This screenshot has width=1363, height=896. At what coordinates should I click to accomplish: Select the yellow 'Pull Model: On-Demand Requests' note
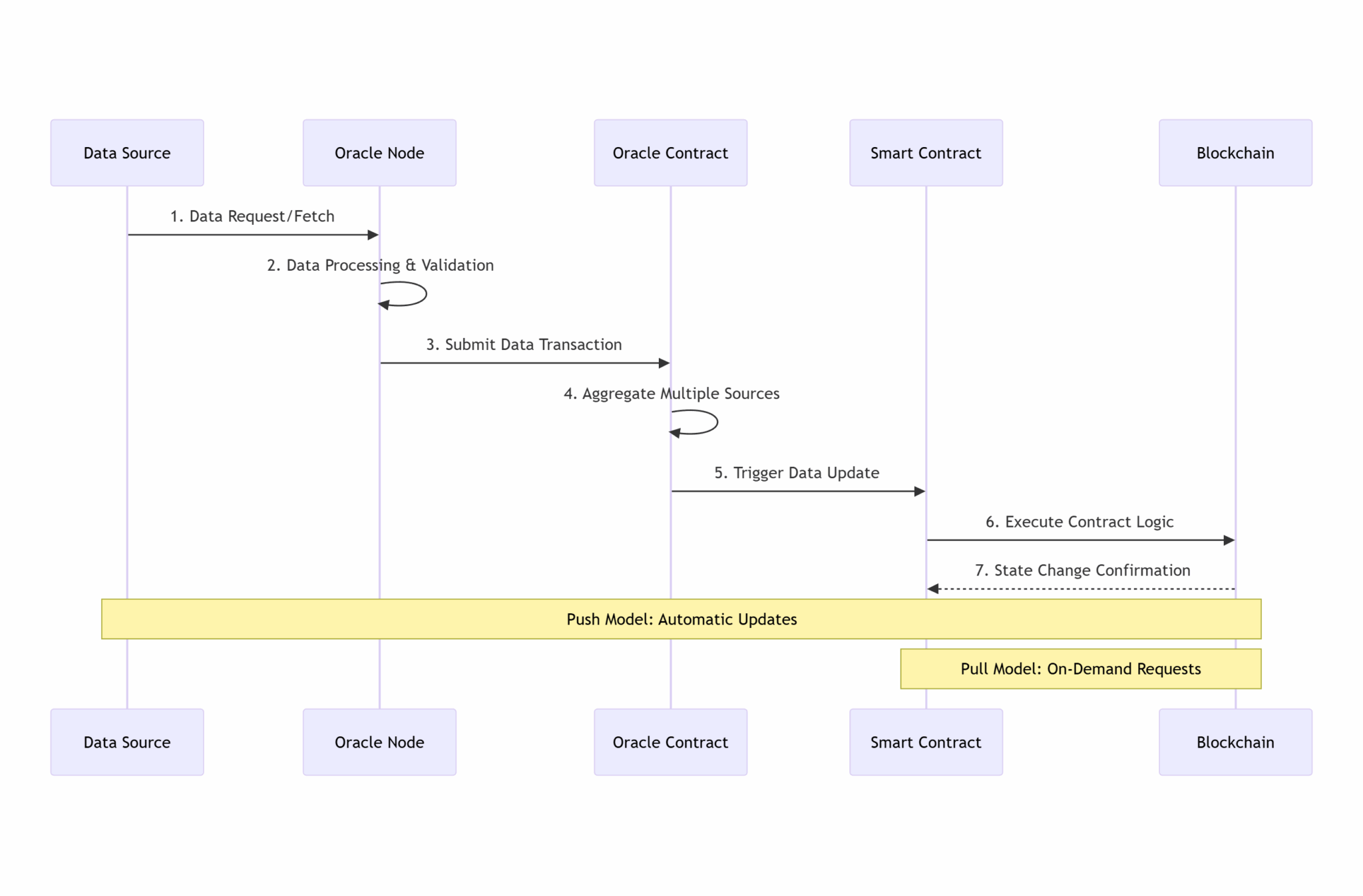pos(1079,669)
